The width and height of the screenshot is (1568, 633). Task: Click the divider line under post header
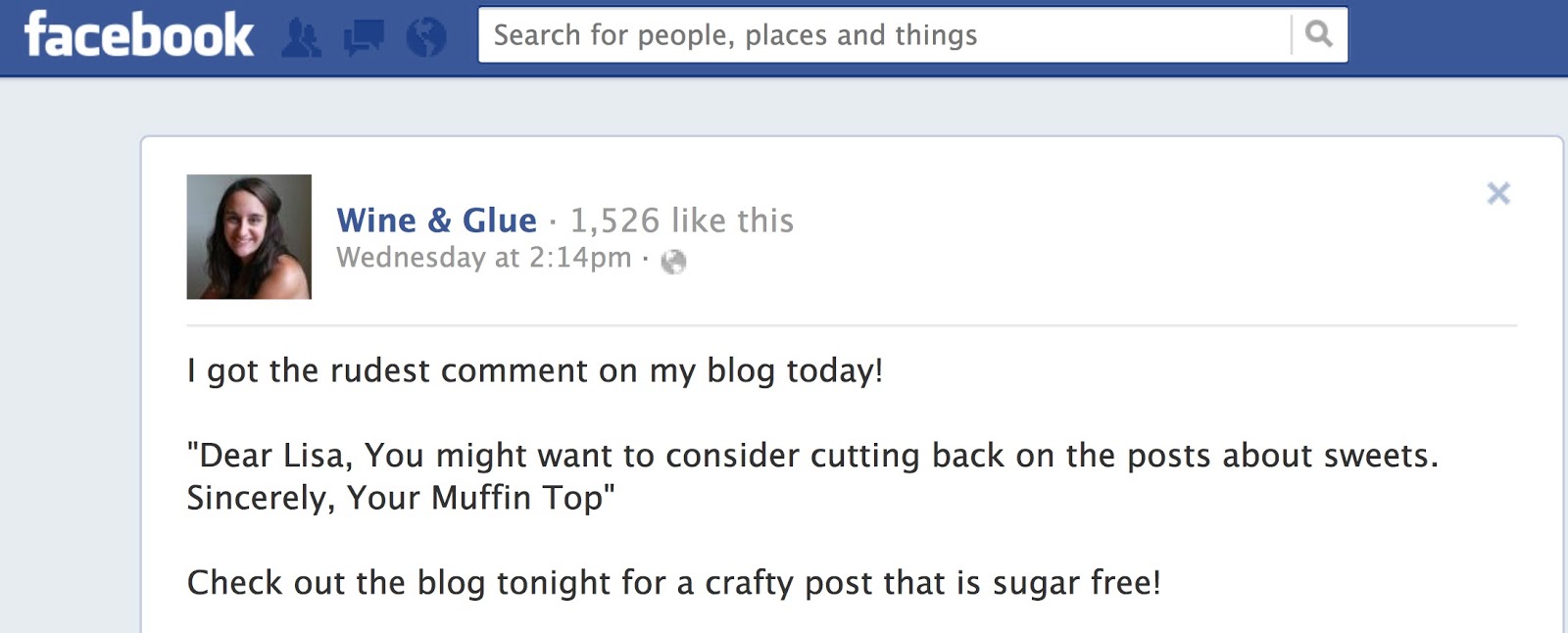point(851,325)
